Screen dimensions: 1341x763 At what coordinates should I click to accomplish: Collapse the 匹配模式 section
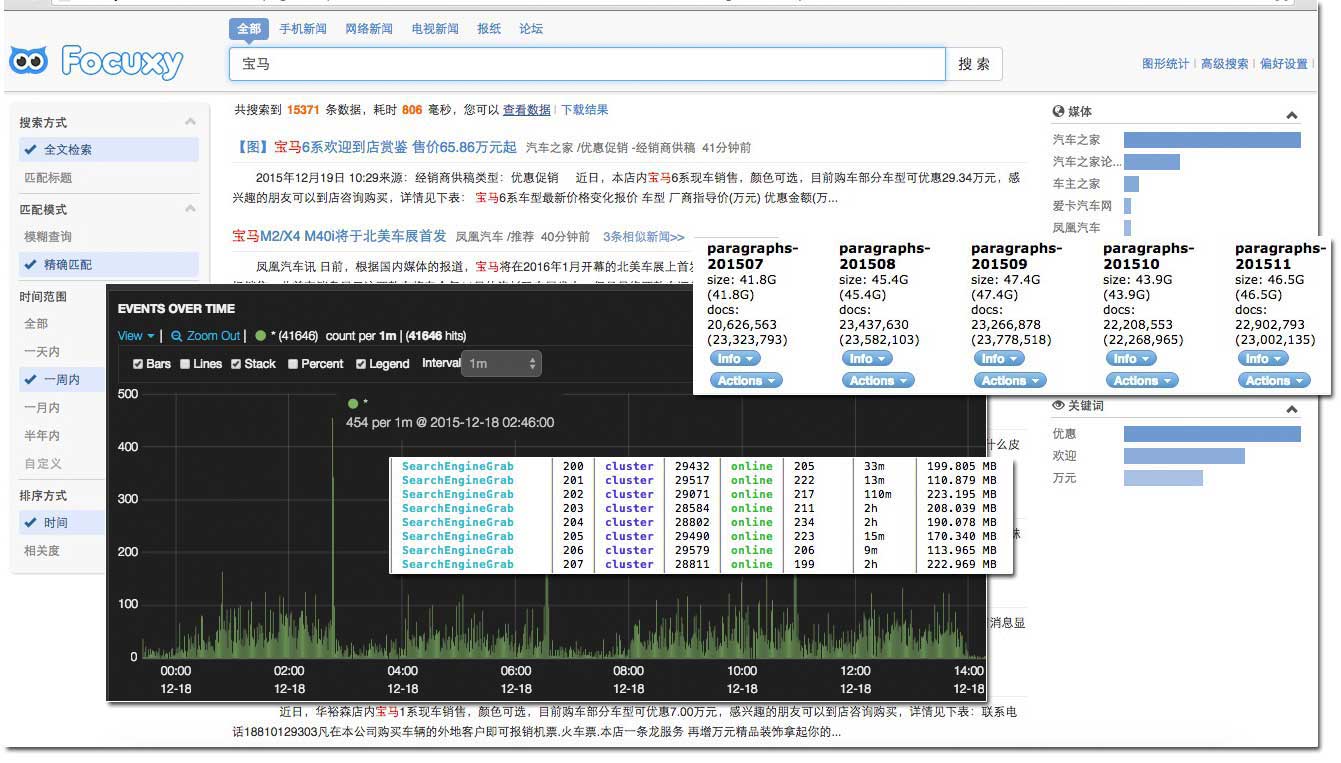click(190, 209)
